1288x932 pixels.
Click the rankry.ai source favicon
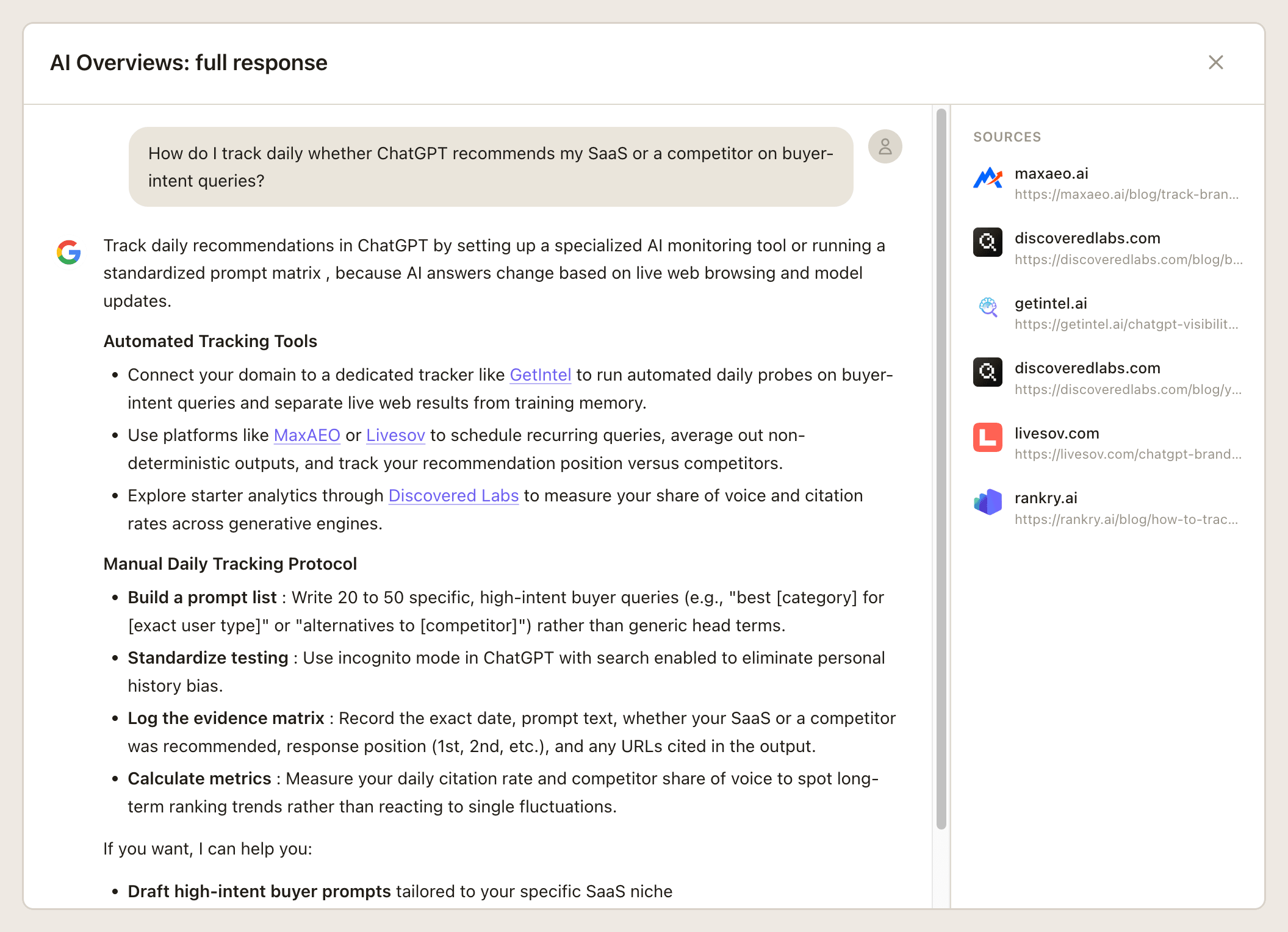click(988, 502)
